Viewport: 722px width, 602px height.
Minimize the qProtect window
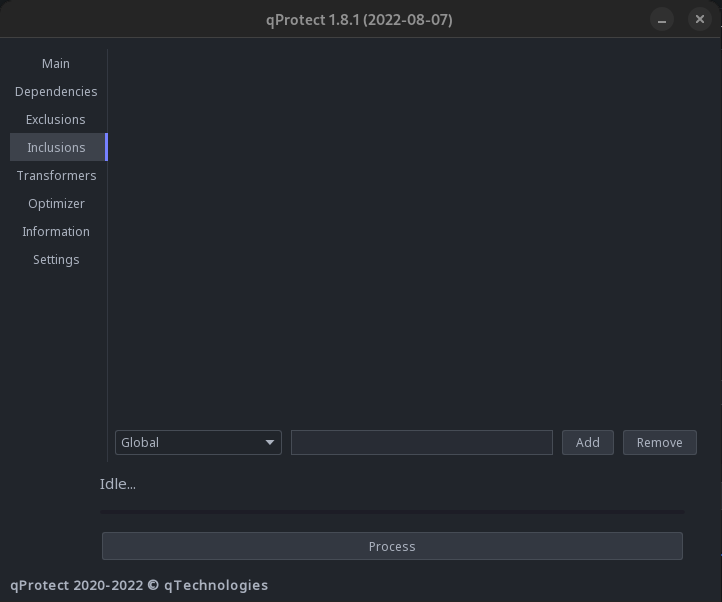point(662,20)
